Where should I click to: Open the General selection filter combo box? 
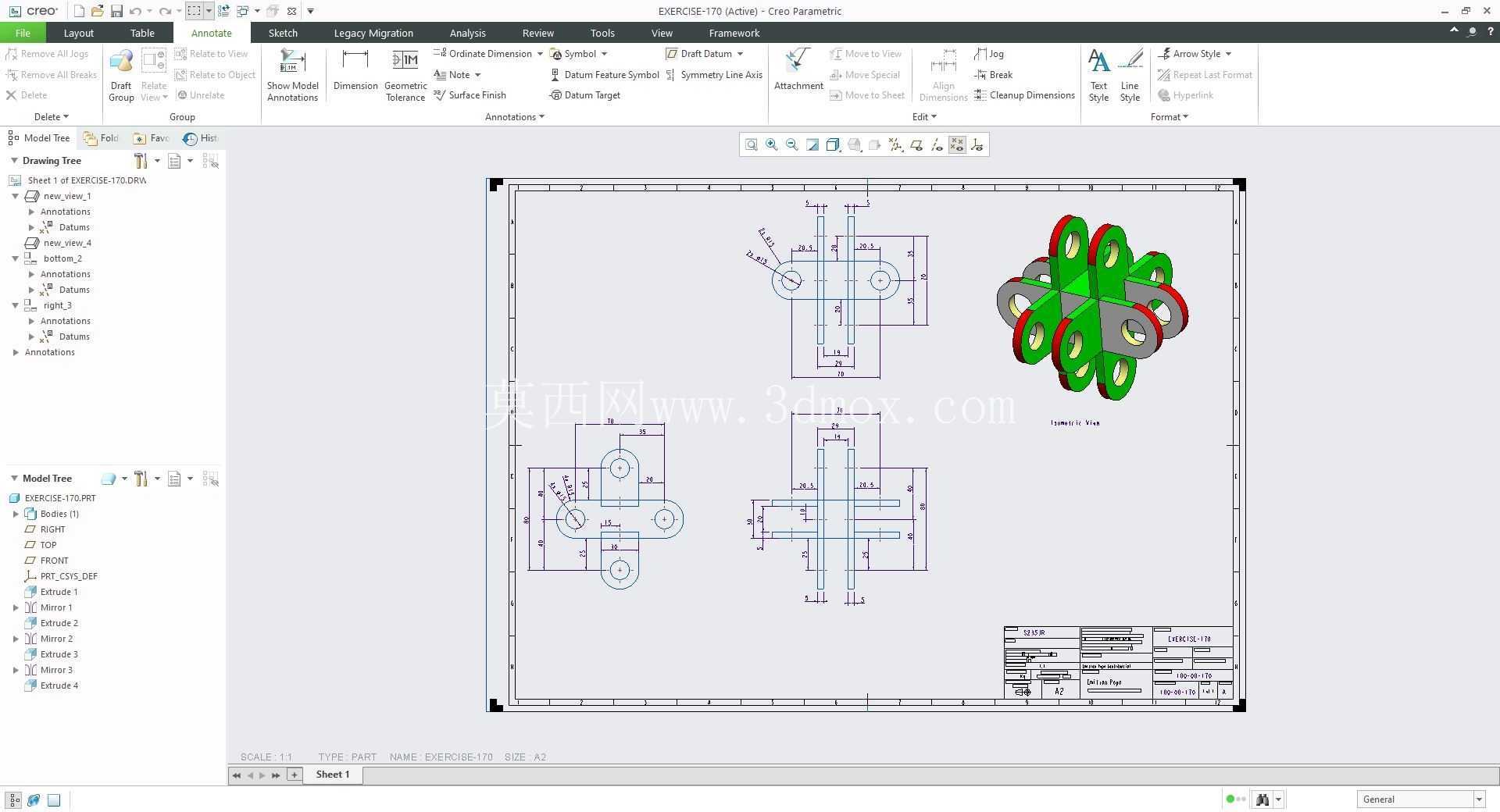pos(1420,800)
